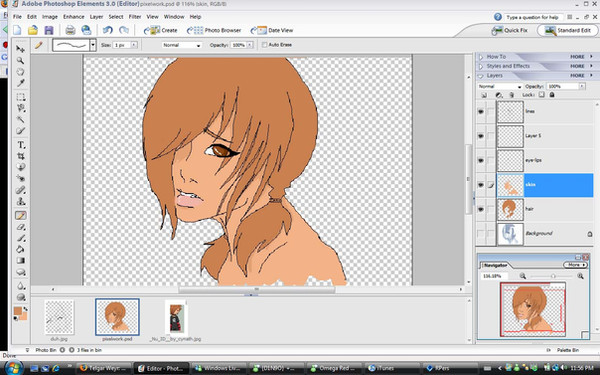Switch to Quick Fix mode
The width and height of the screenshot is (600, 375).
(510, 30)
